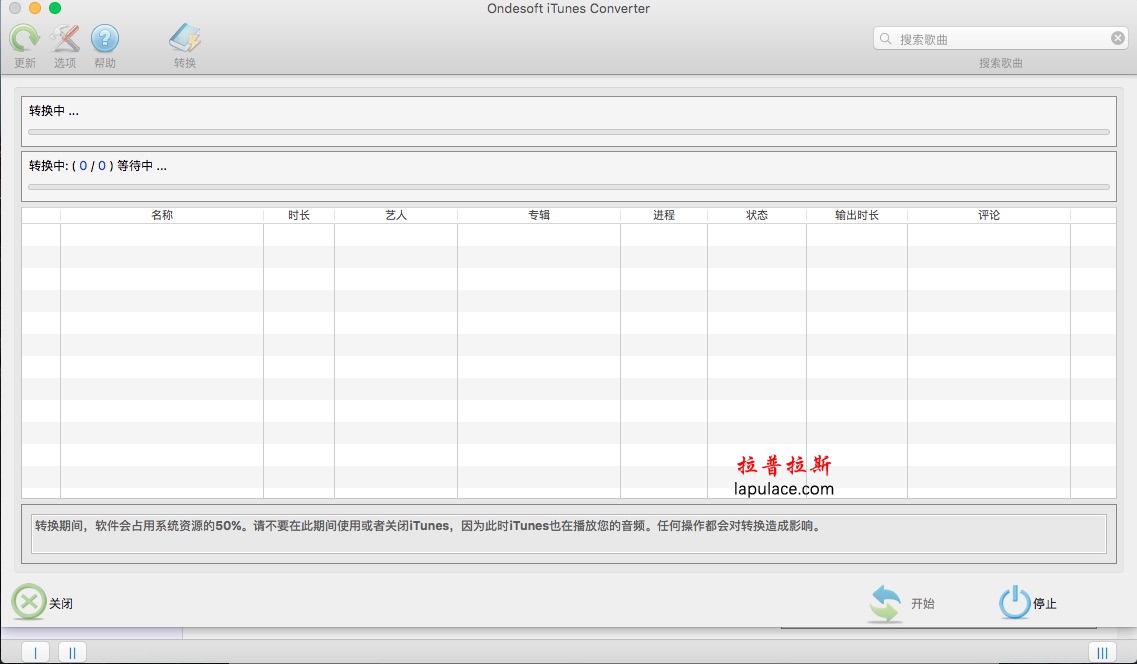This screenshot has width=1137, height=664.
Task: Click the 转换中 overall progress bar
Action: coord(568,132)
